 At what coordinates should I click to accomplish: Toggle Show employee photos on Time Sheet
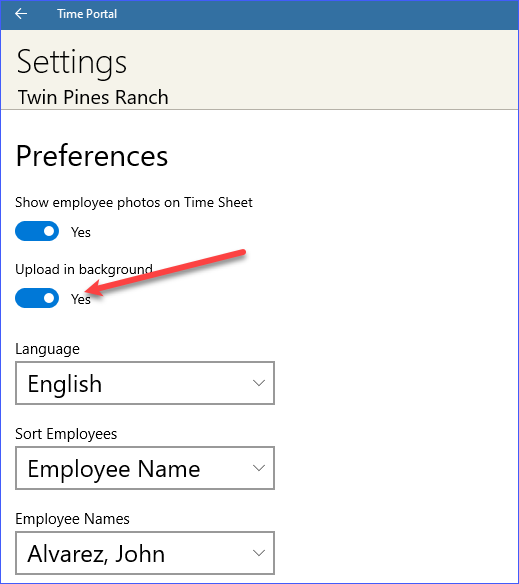pos(37,231)
